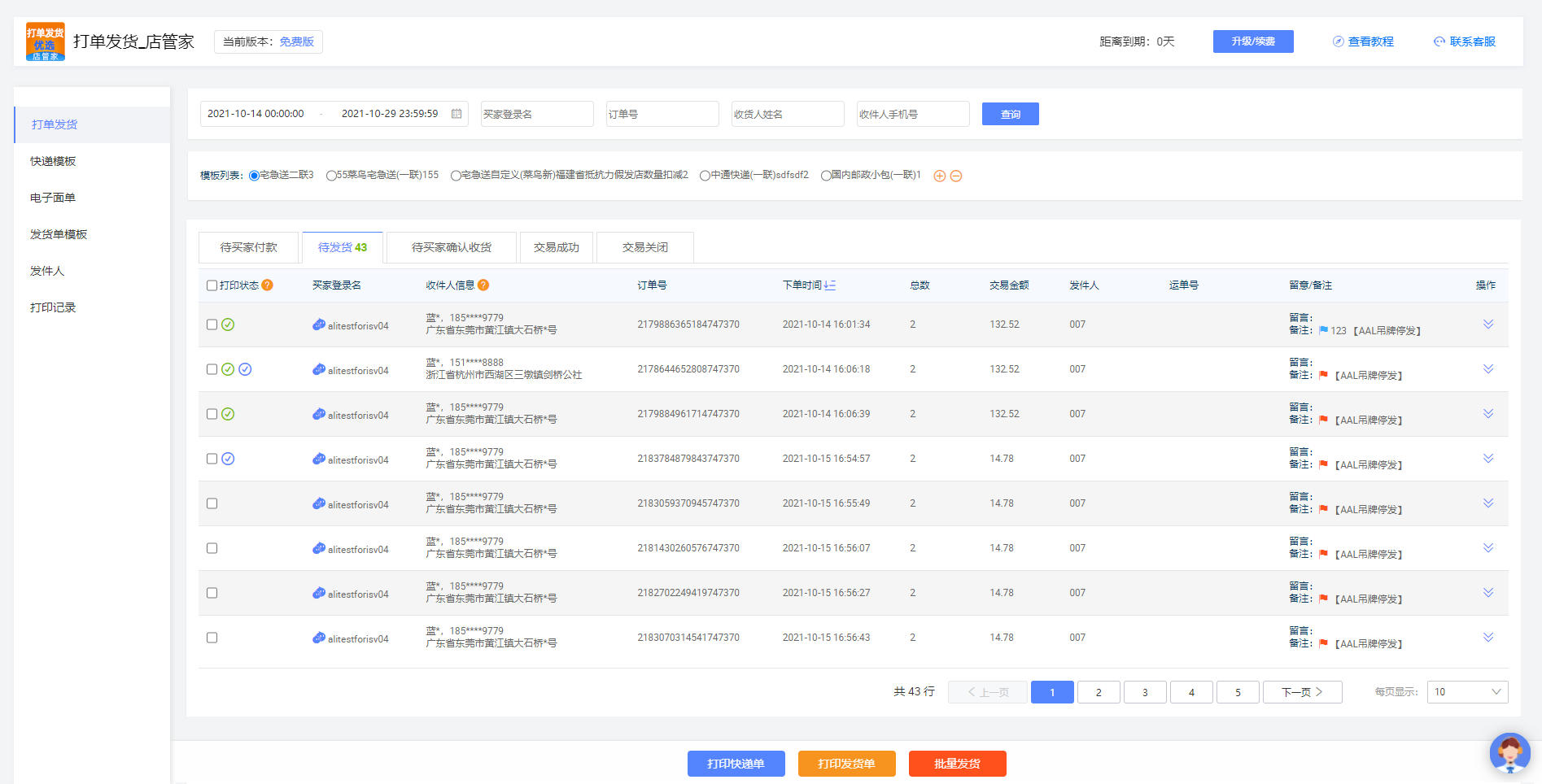Switch to 待买家确认收货 tab
The image size is (1542, 784).
[452, 247]
